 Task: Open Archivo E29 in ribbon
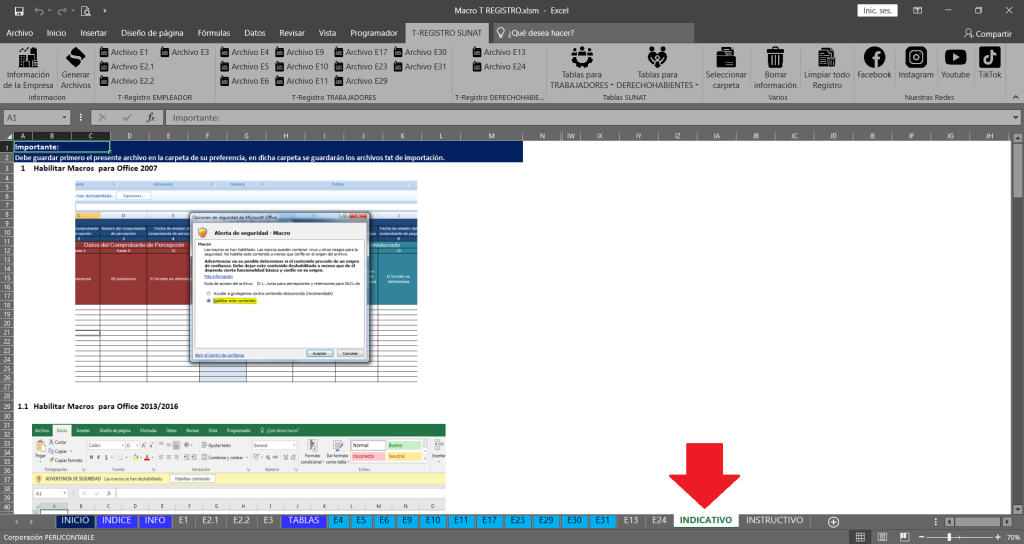click(x=361, y=81)
